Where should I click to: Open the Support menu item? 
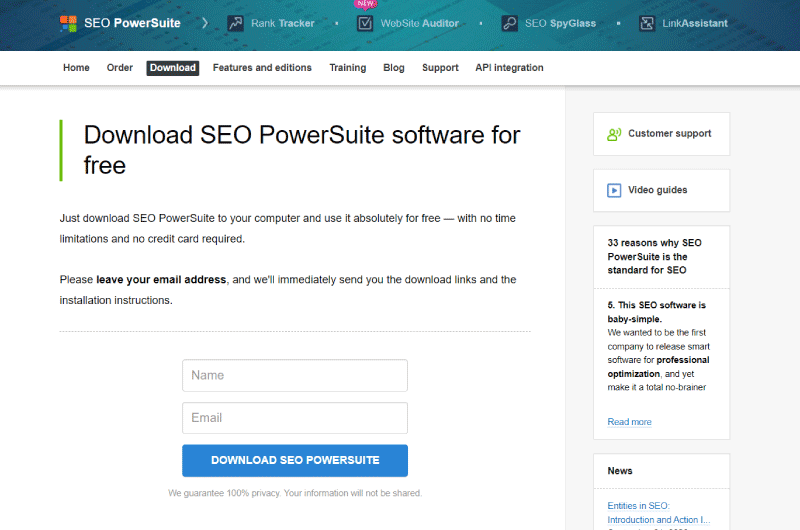pos(440,68)
